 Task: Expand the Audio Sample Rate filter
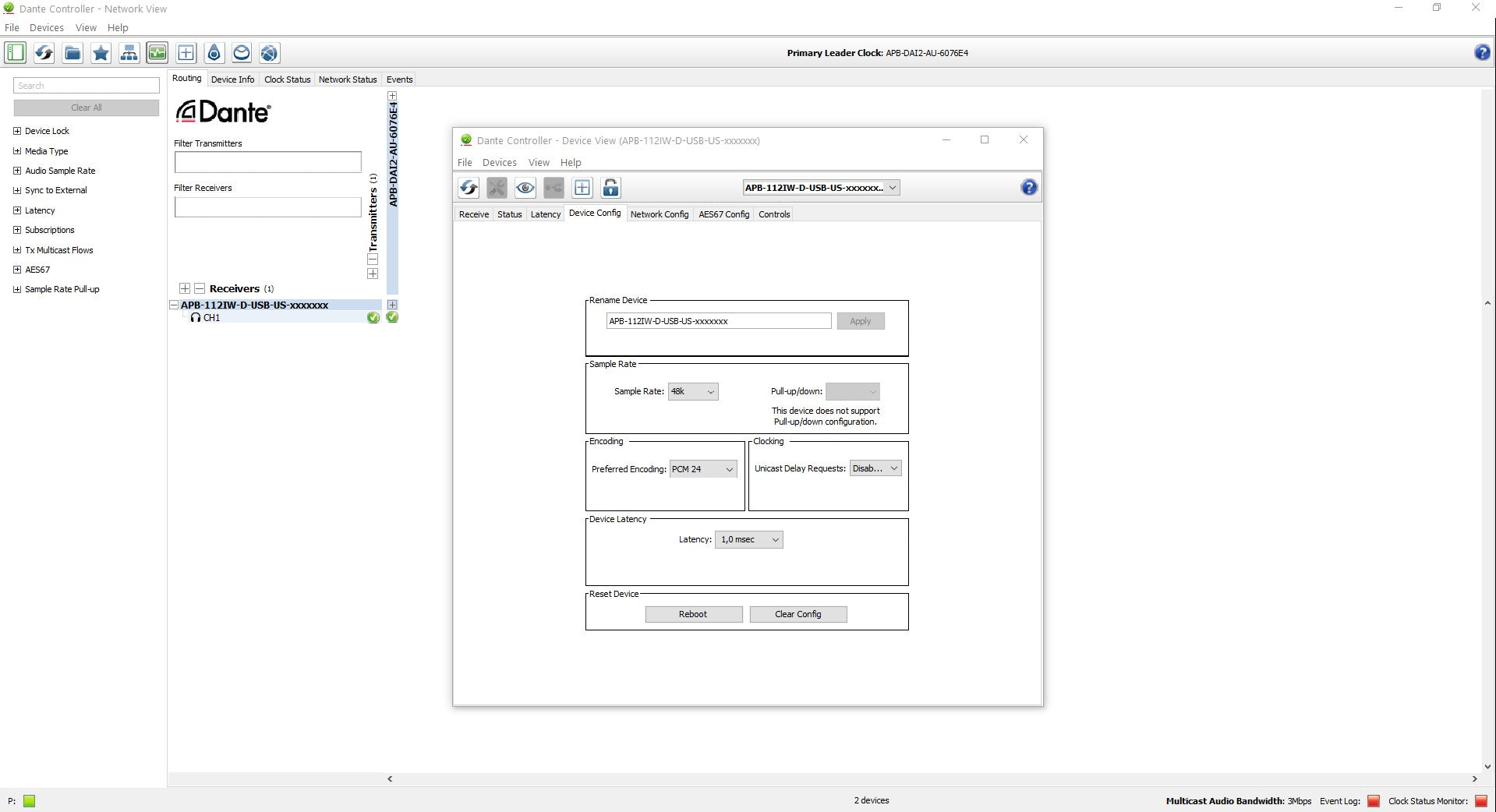click(x=17, y=171)
